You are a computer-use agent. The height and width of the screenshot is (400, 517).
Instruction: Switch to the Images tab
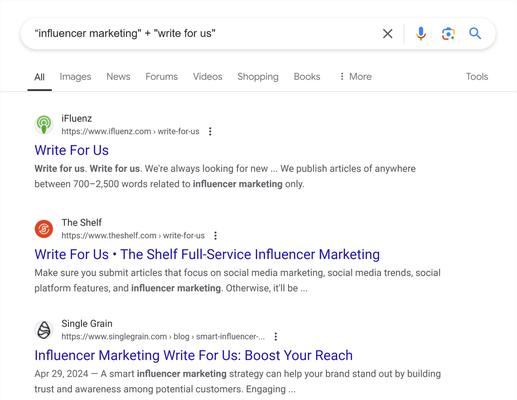tap(75, 77)
